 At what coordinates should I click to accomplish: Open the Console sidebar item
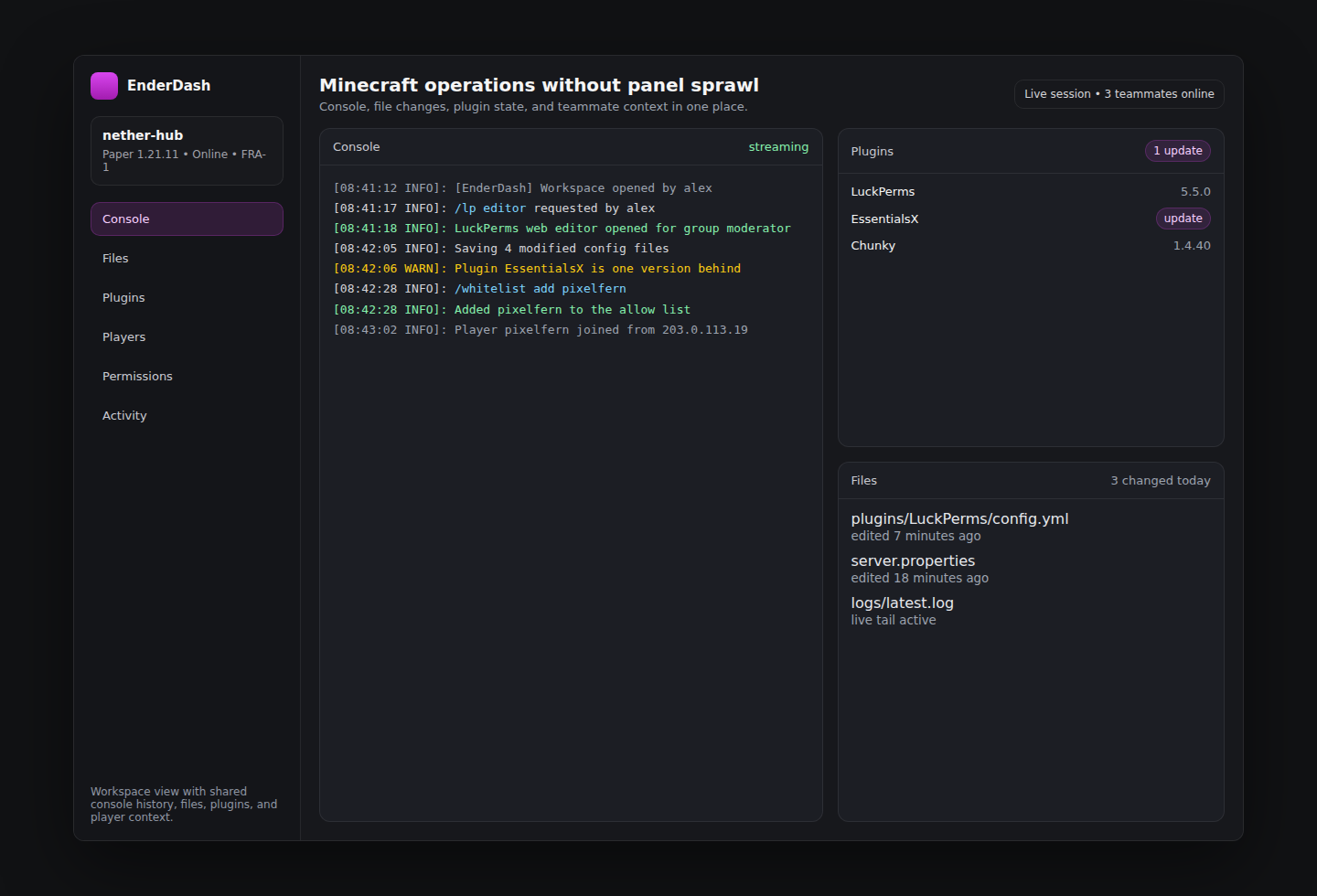[x=187, y=219]
